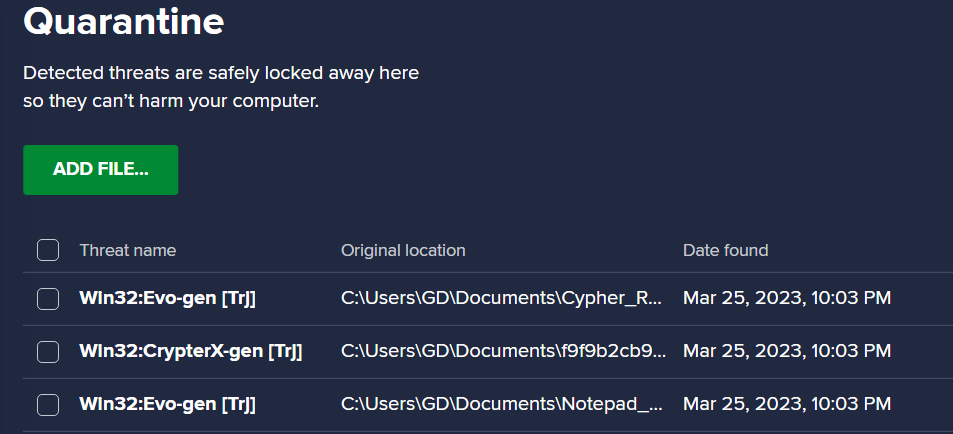Click the Documents\f9f9b2cb9... location path
953x434 pixels.
(x=503, y=351)
